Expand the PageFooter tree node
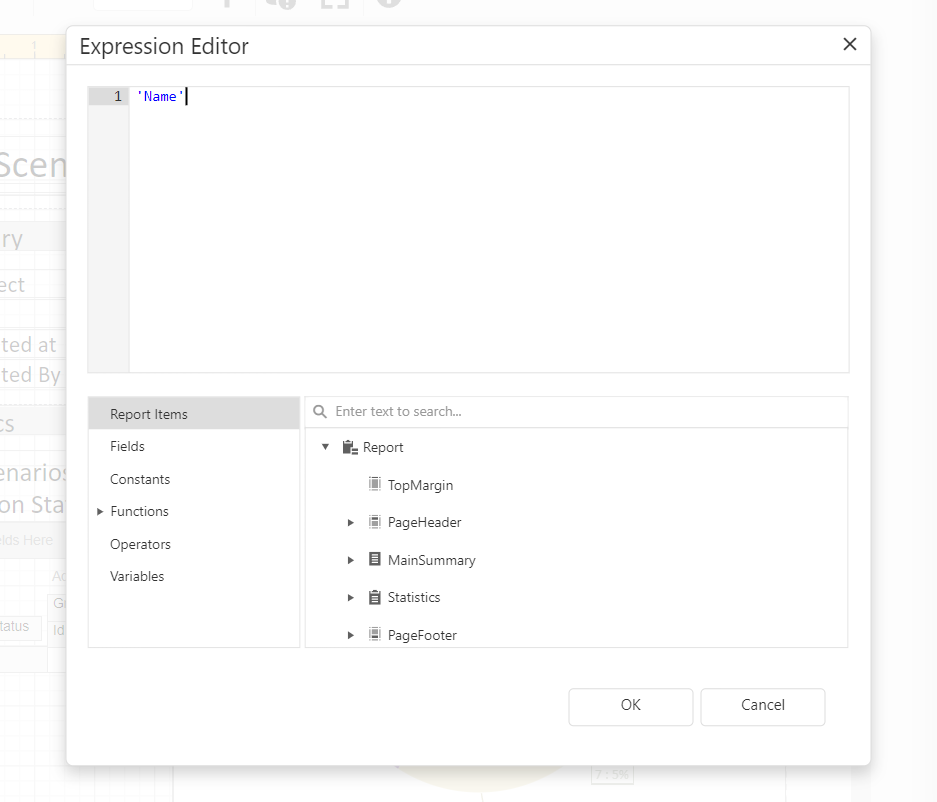 (351, 635)
